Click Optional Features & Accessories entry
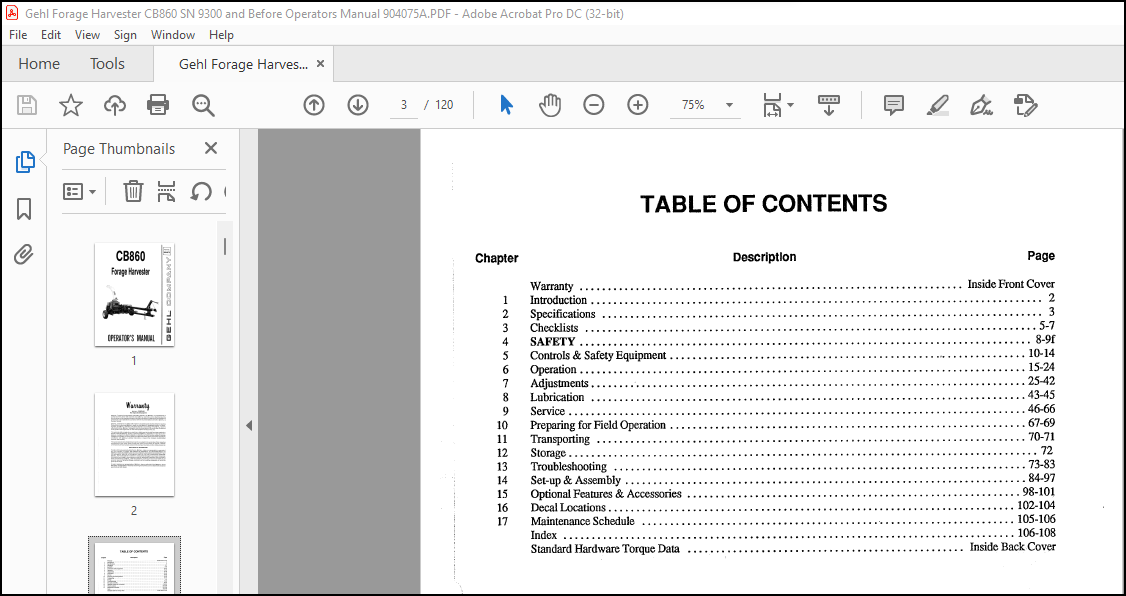1126x596 pixels. 606,494
